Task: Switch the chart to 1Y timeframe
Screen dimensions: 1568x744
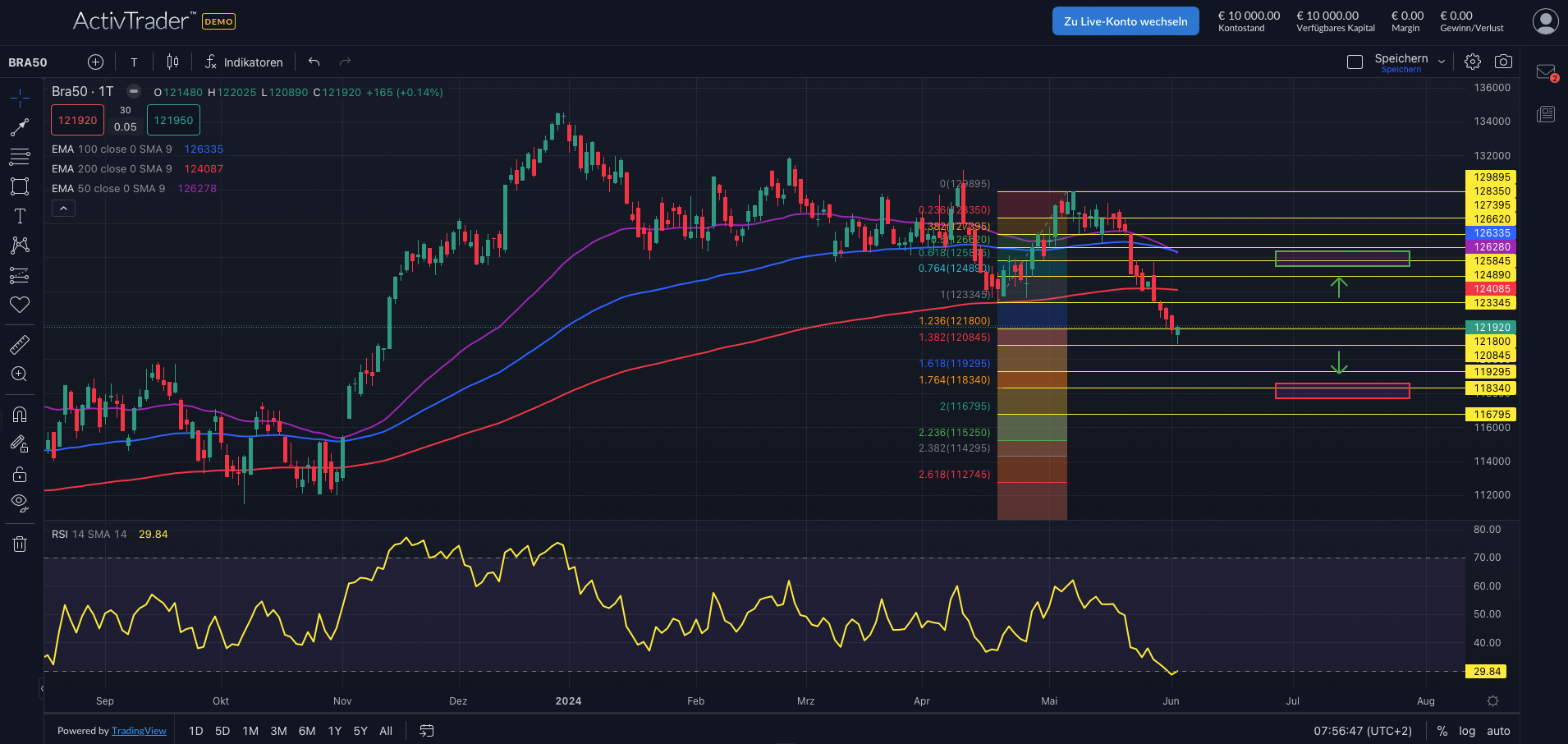Action: click(x=334, y=730)
